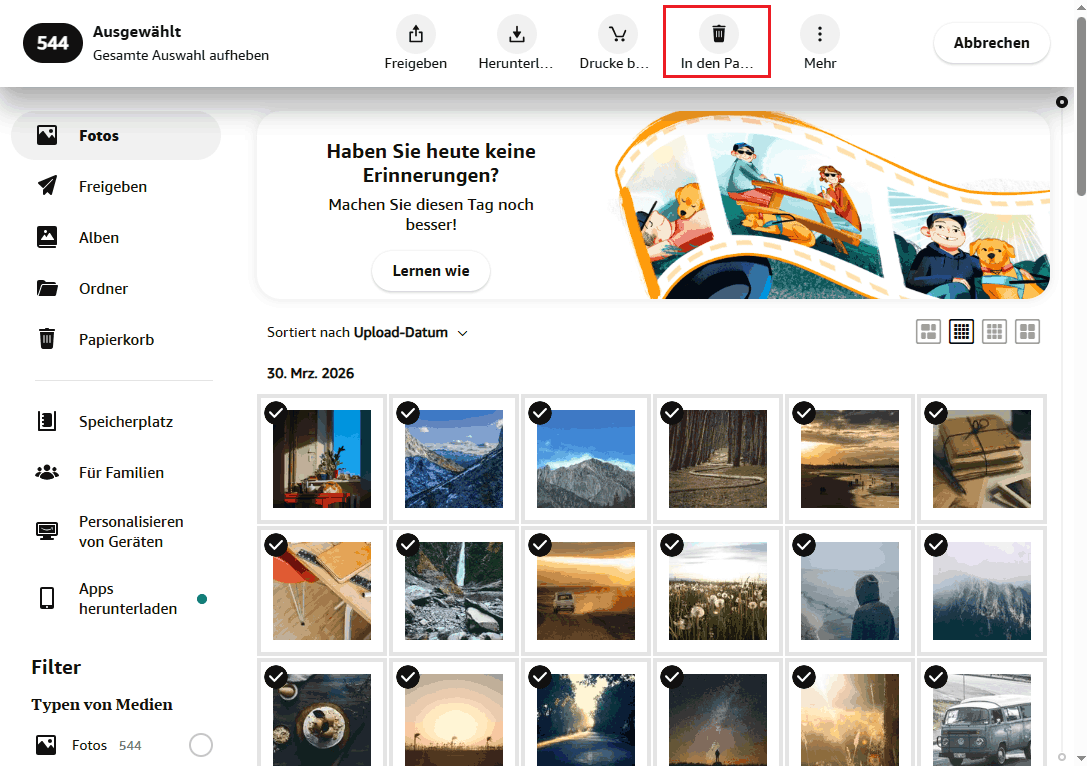The image size is (1087, 766).
Task: Switch to the leftmost mosaic grid view icon
Action: [929, 332]
